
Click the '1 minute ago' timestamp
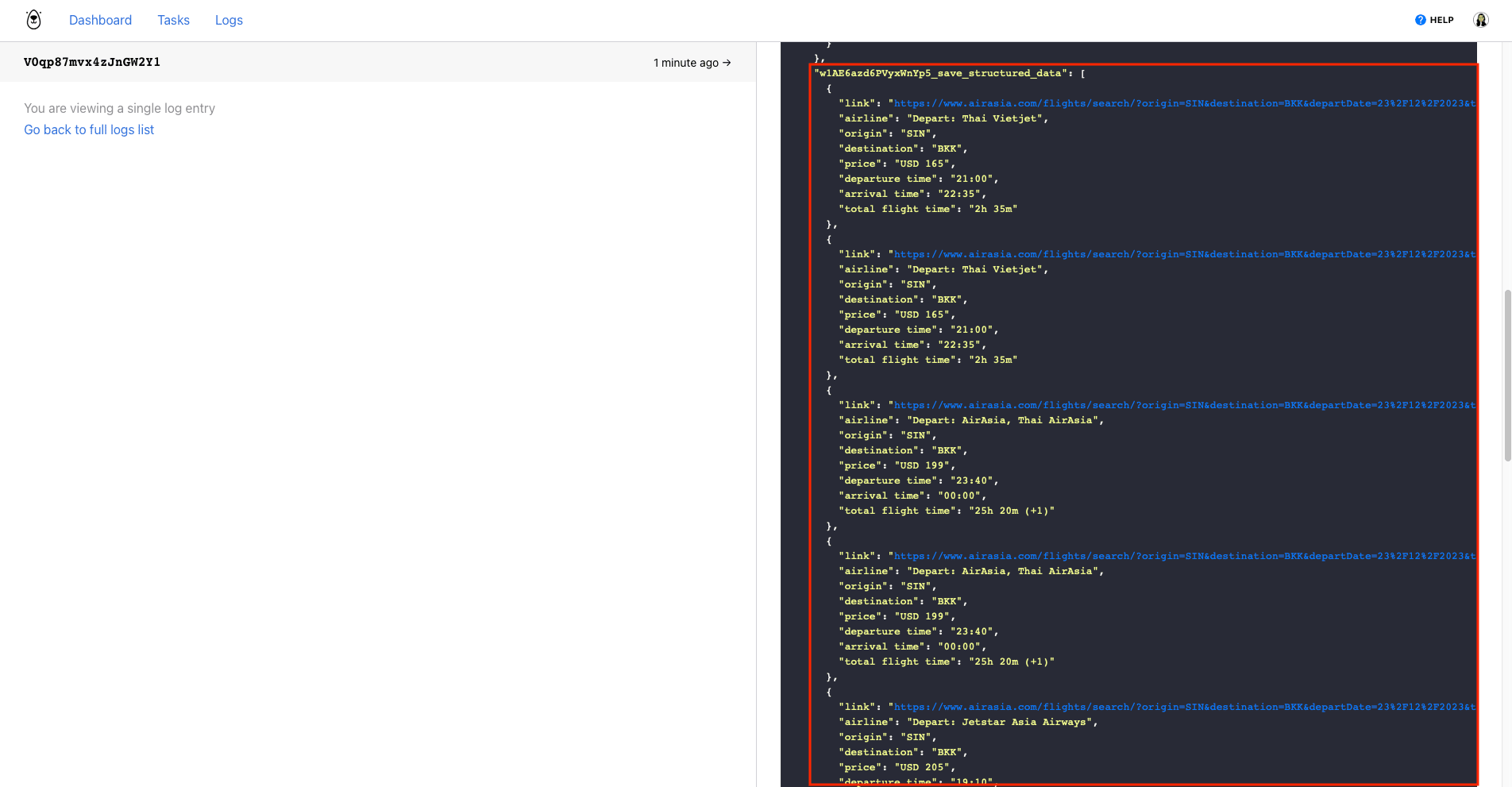tap(685, 62)
